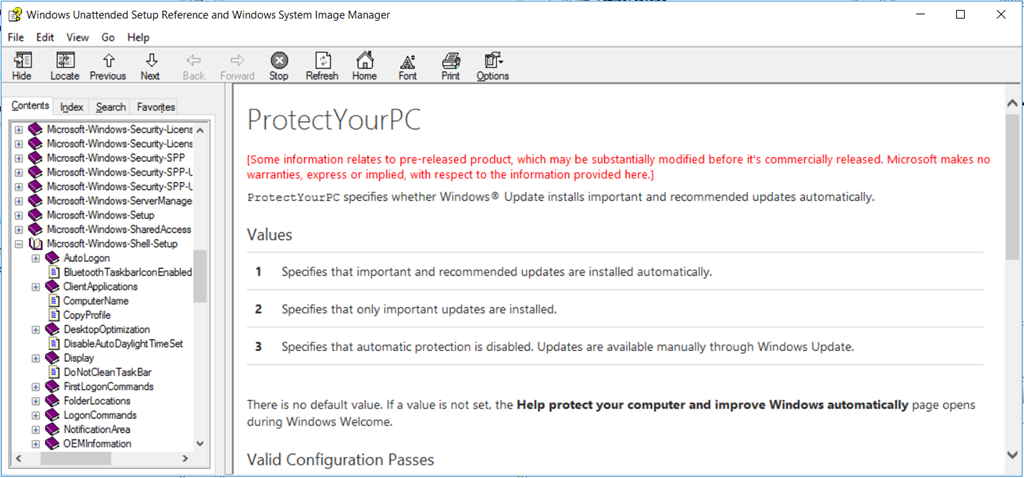Expand the OEMInformation tree node
Screen dimensions: 1024x478
click(x=35, y=444)
